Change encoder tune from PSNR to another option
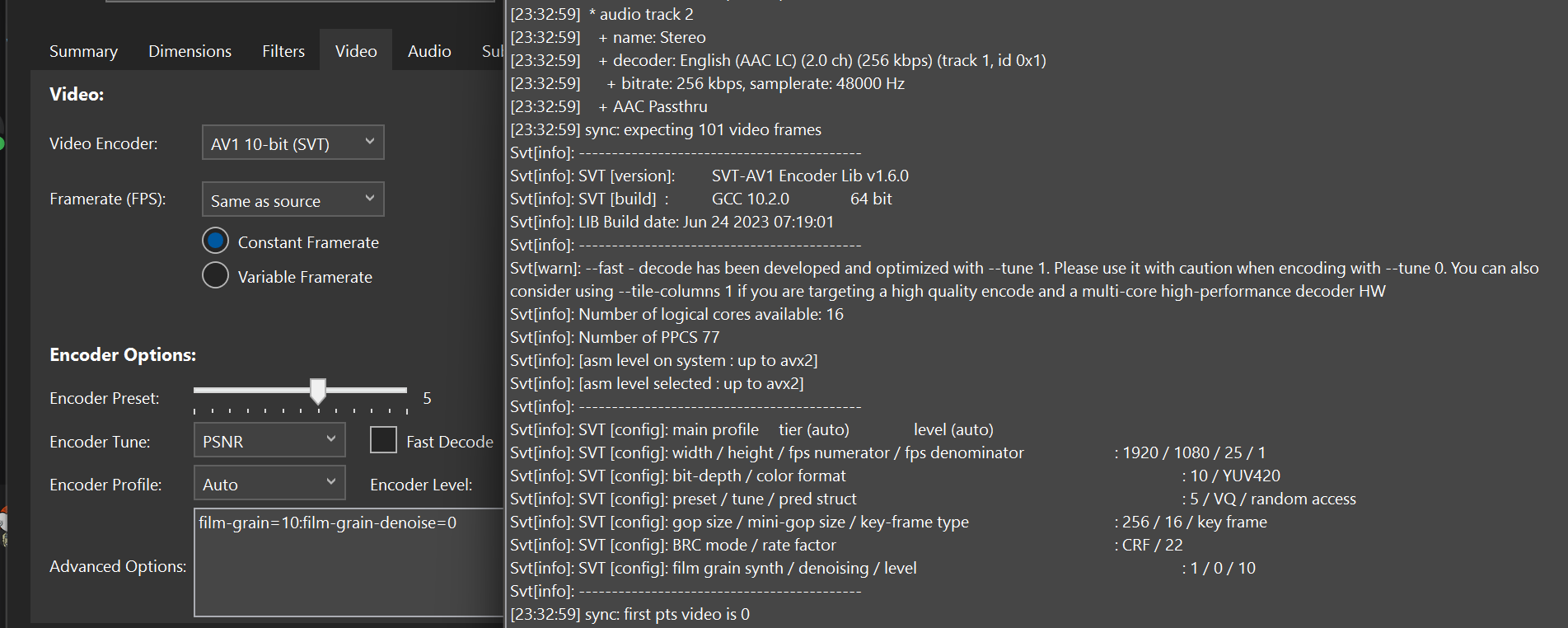Screen dimensions: 1568x628 point(269,440)
